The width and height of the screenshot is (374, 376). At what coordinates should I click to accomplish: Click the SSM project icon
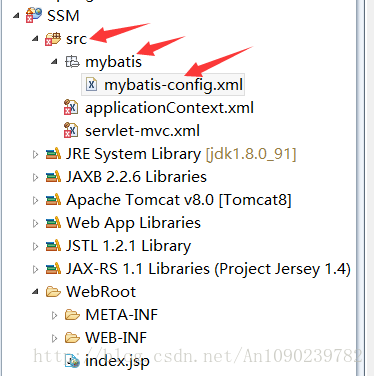pos(34,15)
